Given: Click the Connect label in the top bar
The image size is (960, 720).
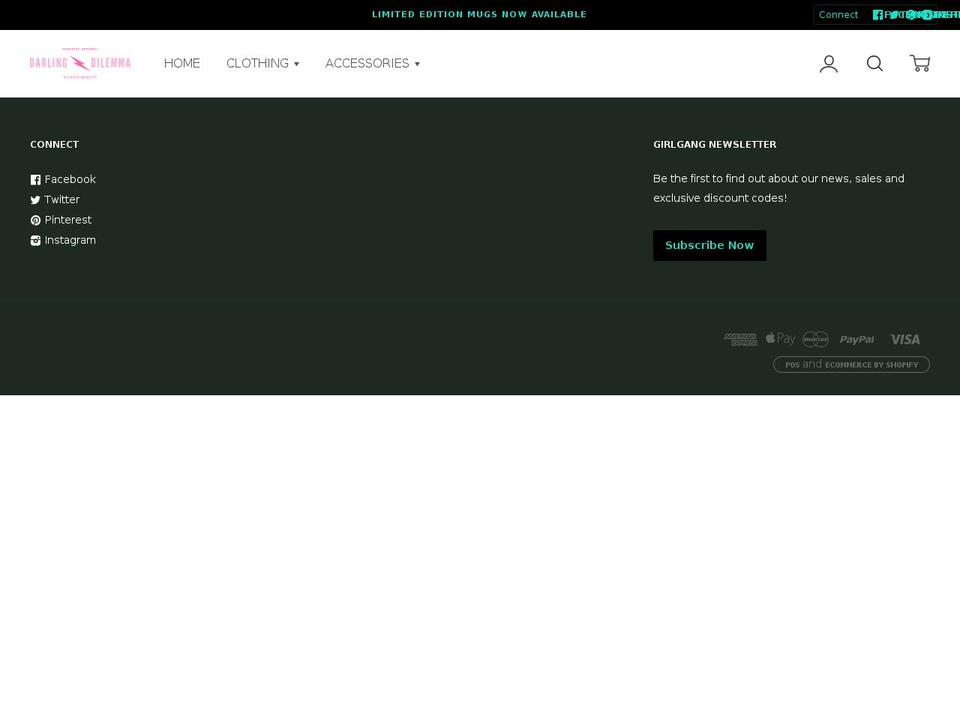Looking at the screenshot, I should 838,15.
